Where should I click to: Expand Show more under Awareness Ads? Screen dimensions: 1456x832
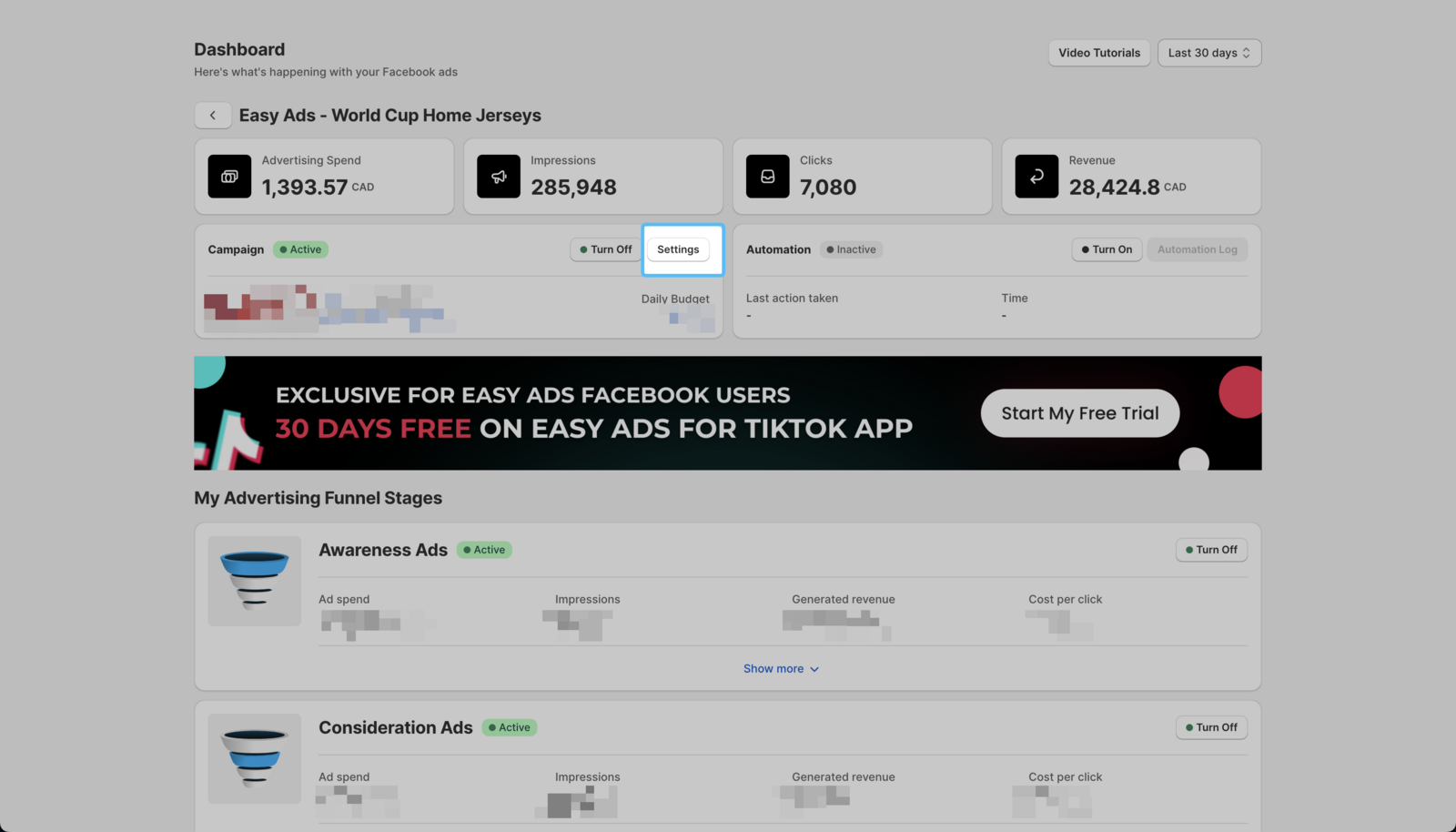pos(781,669)
